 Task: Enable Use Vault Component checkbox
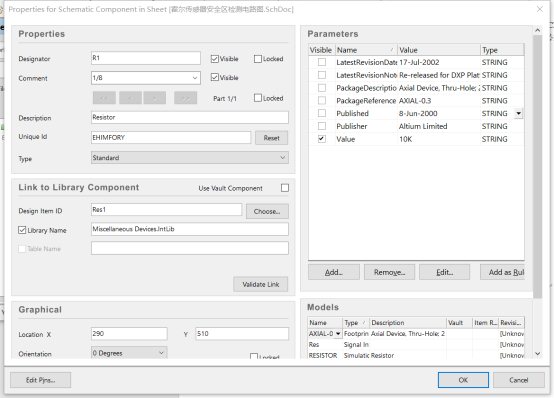(285, 188)
